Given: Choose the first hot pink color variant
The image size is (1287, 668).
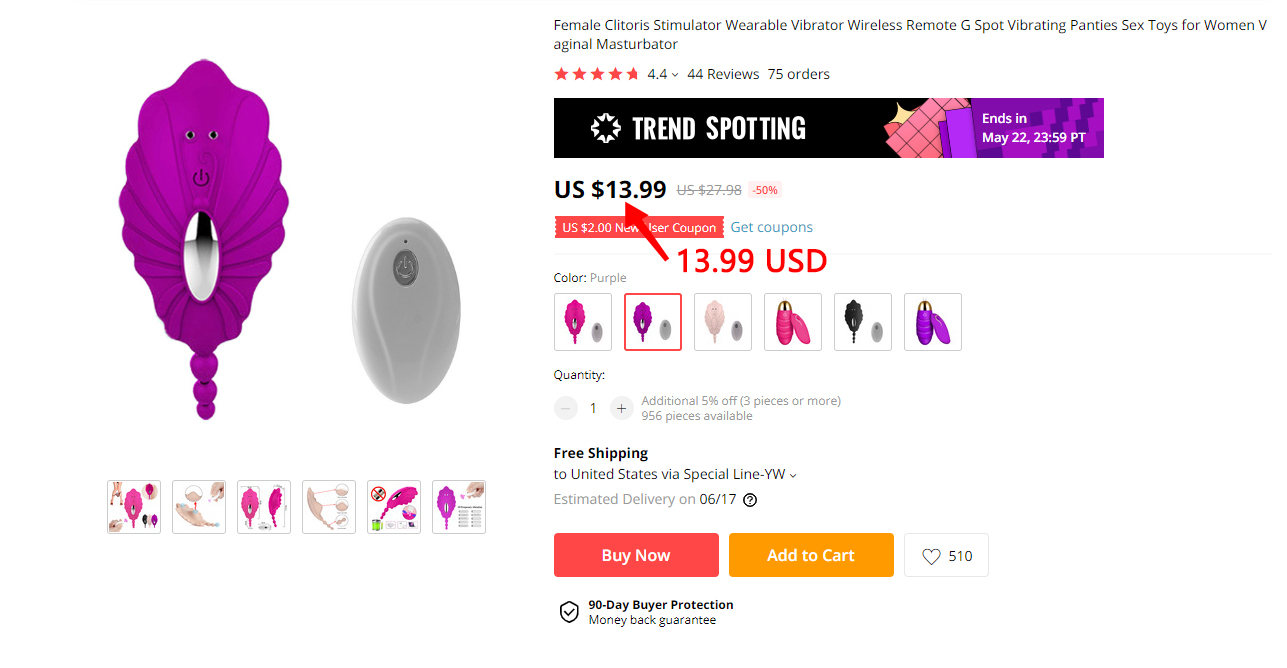Looking at the screenshot, I should (x=583, y=322).
